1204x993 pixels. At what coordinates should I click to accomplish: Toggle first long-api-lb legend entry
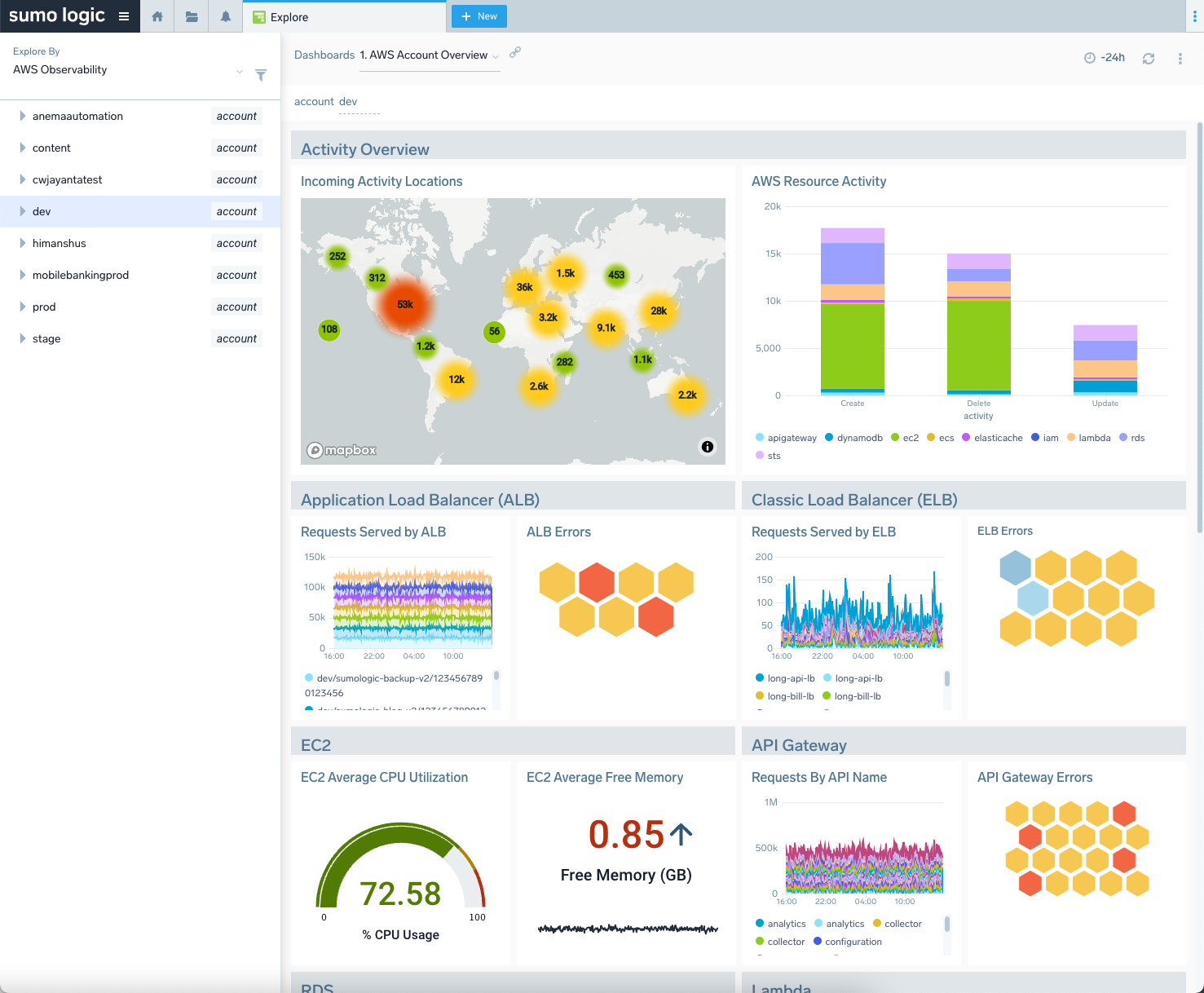[785, 678]
